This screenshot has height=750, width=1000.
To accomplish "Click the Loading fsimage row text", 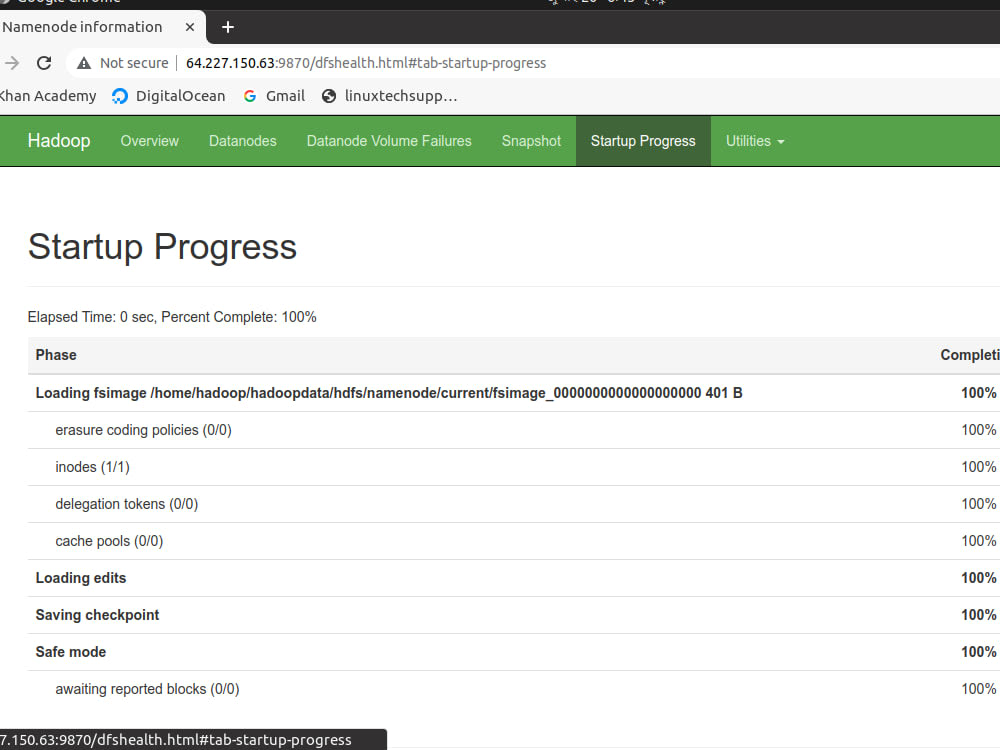I will tap(389, 393).
